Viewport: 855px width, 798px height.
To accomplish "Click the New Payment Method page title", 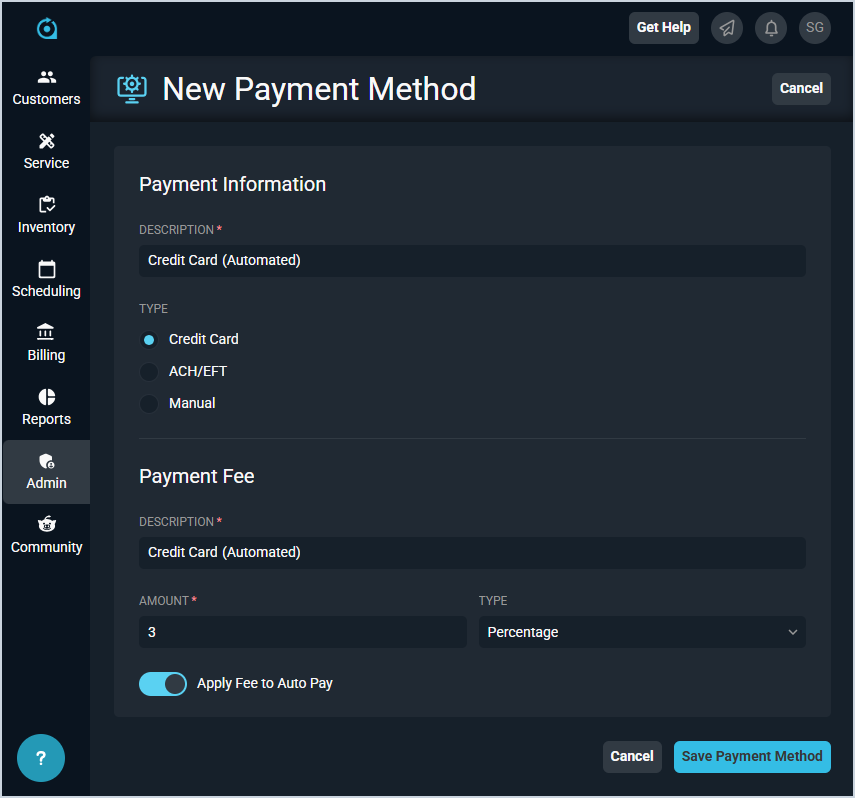I will pos(319,89).
